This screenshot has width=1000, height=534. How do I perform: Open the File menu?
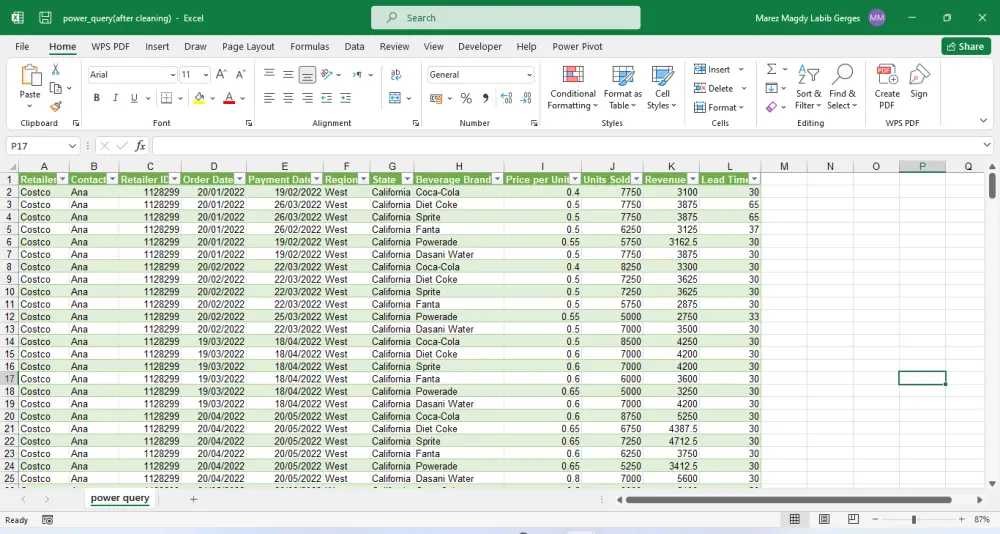coord(22,47)
